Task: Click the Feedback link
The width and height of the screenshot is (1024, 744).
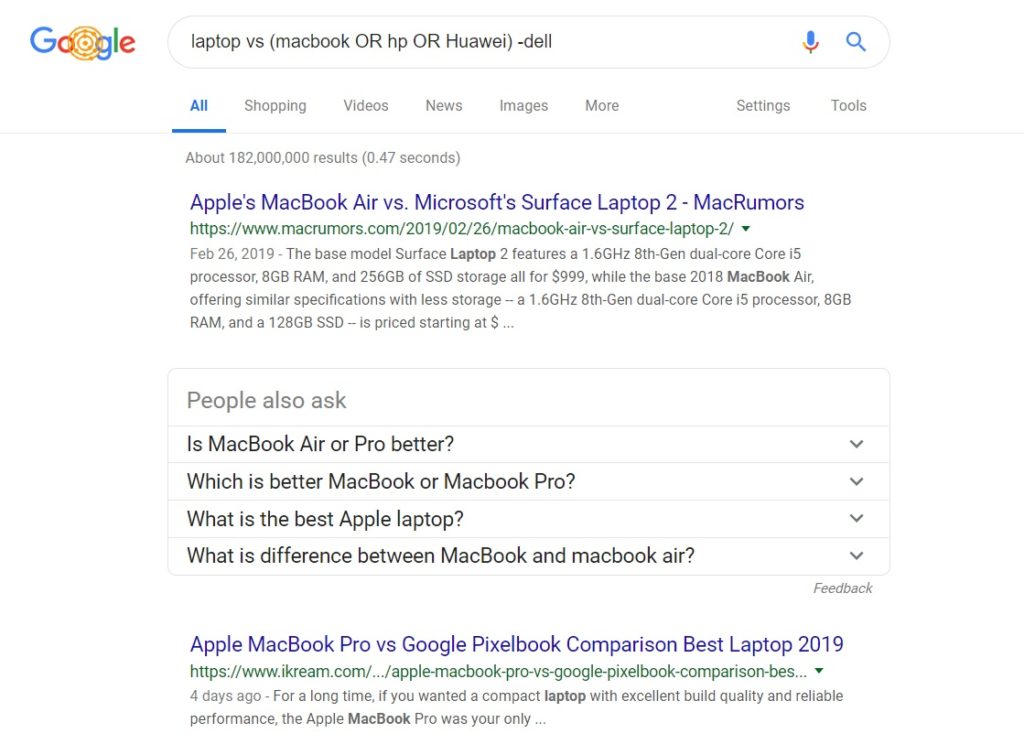Action: pos(842,589)
